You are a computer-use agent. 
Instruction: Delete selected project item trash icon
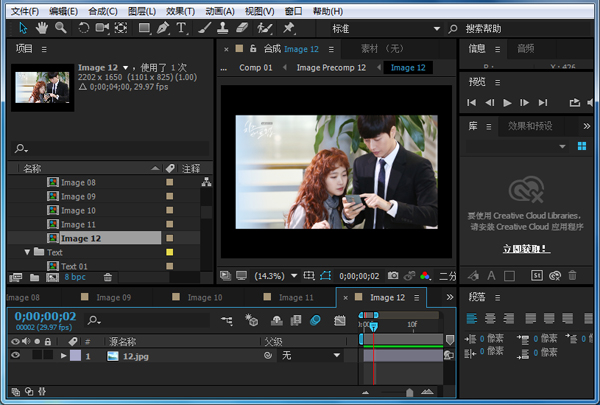tap(108, 277)
